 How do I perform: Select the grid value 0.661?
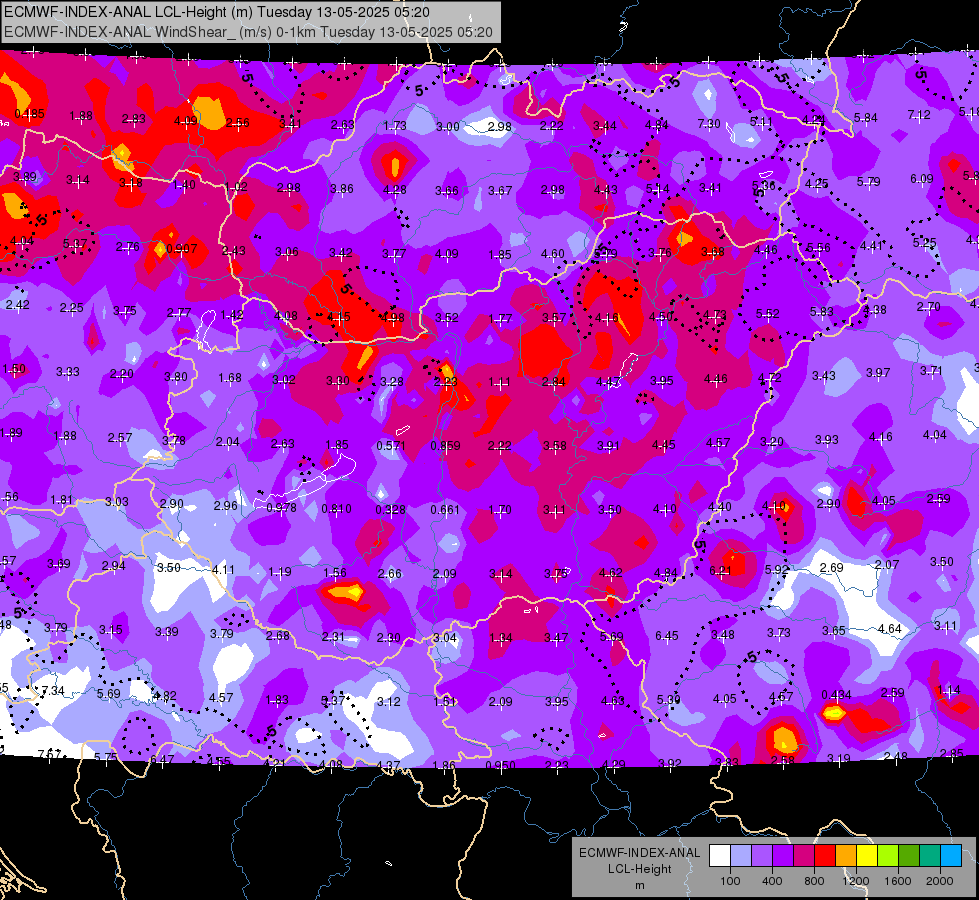[x=445, y=510]
